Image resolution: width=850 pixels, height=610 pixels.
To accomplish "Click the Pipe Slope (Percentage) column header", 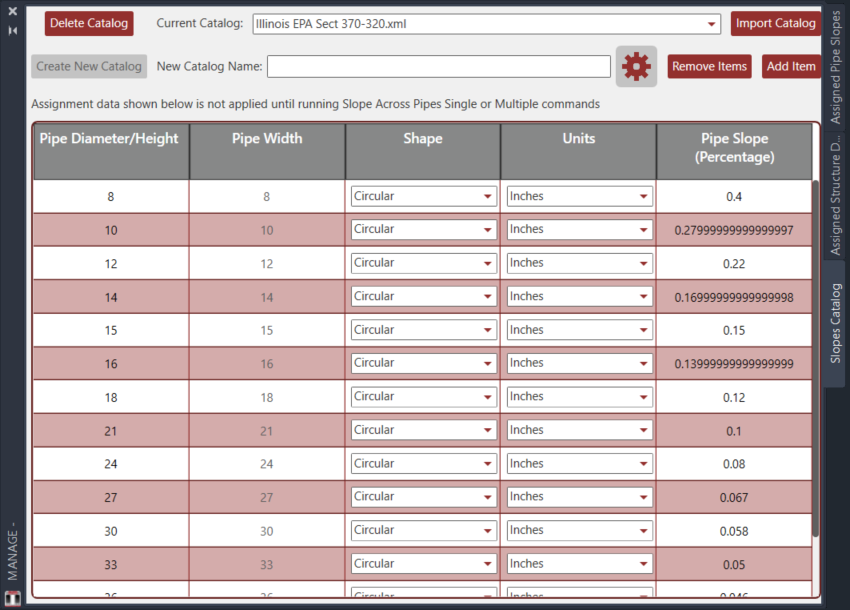I will [x=735, y=152].
